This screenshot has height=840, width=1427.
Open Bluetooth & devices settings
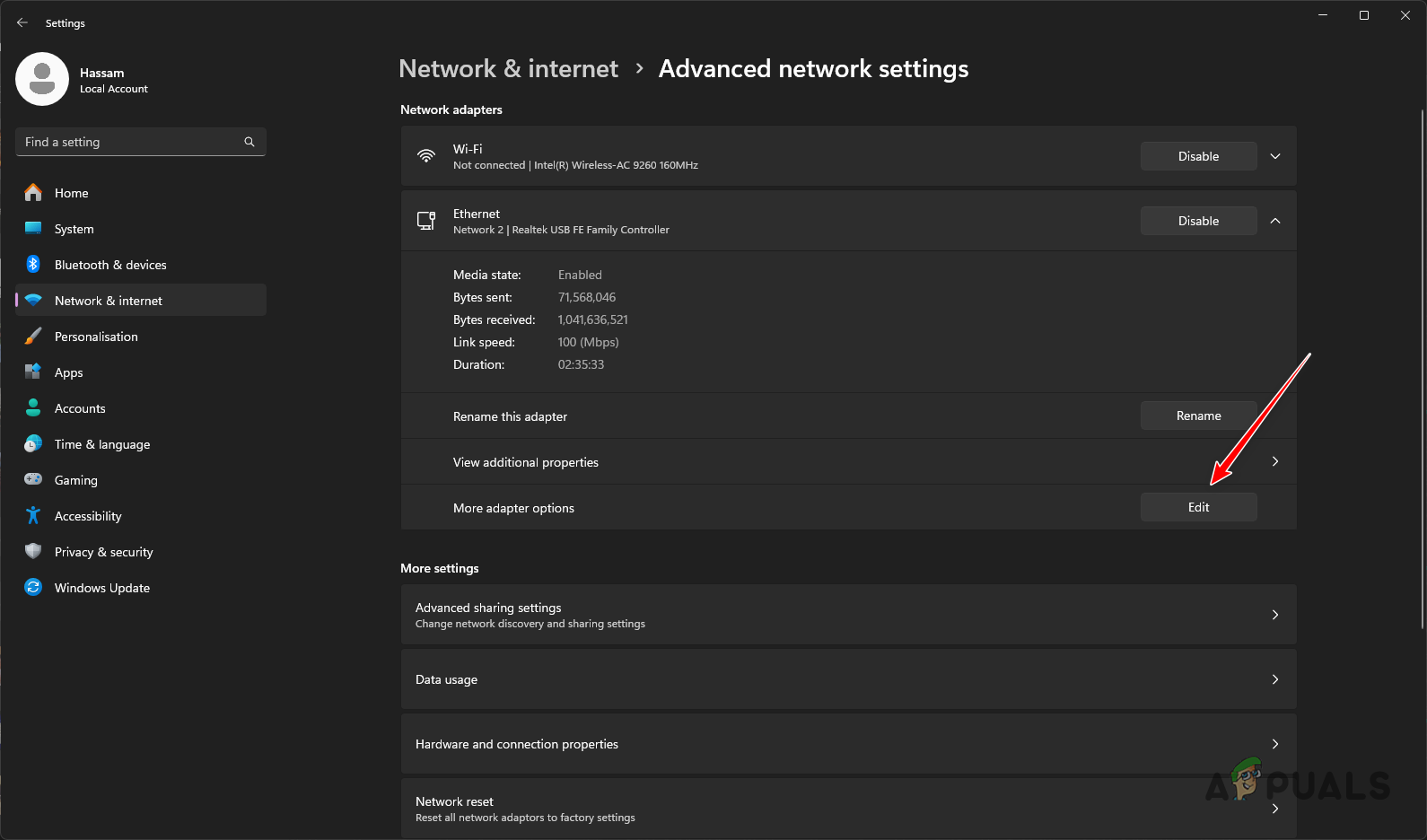click(109, 265)
